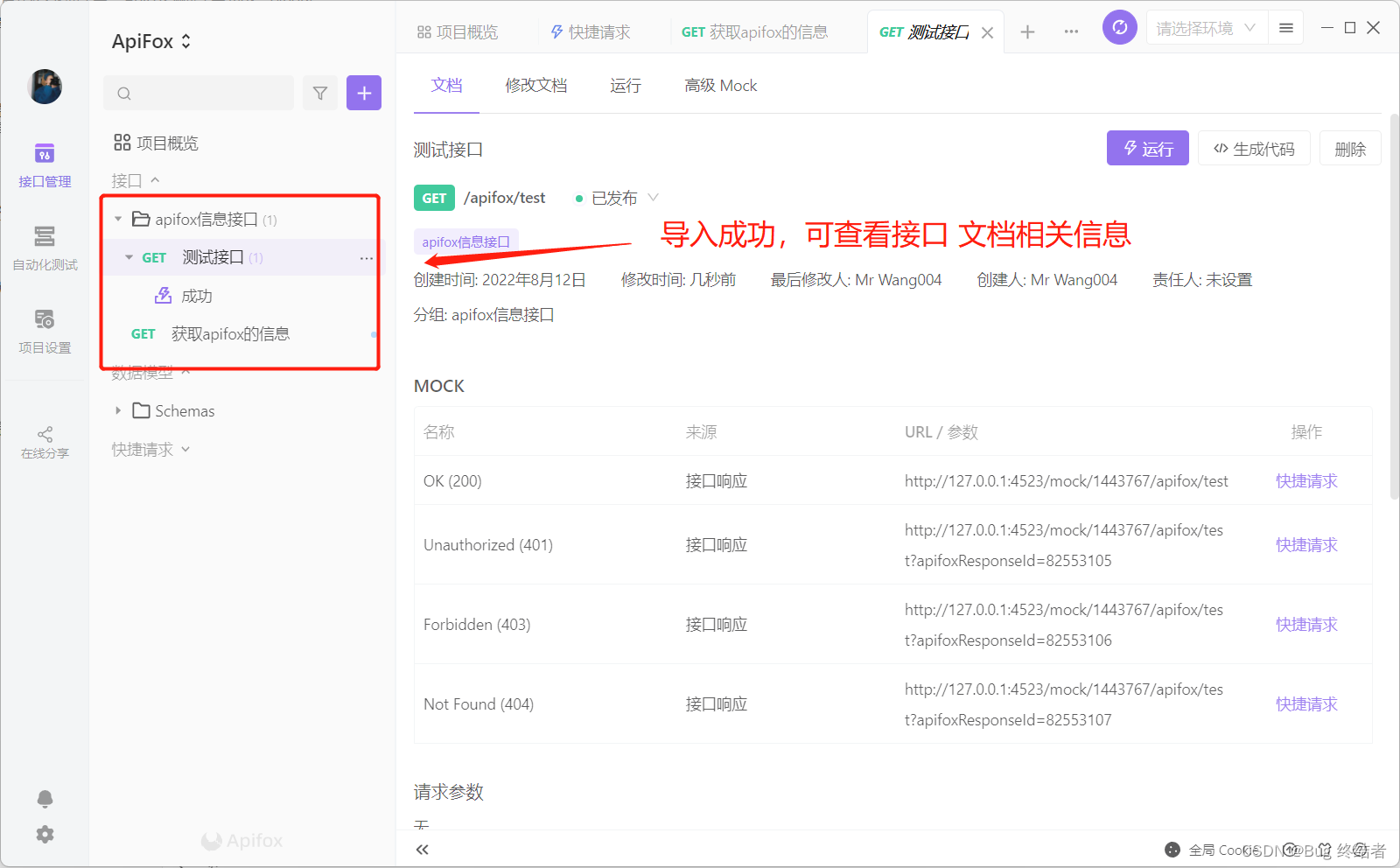This screenshot has width=1400, height=868.
Task: Open 全局 Cookie manager icon
Action: [x=1172, y=850]
